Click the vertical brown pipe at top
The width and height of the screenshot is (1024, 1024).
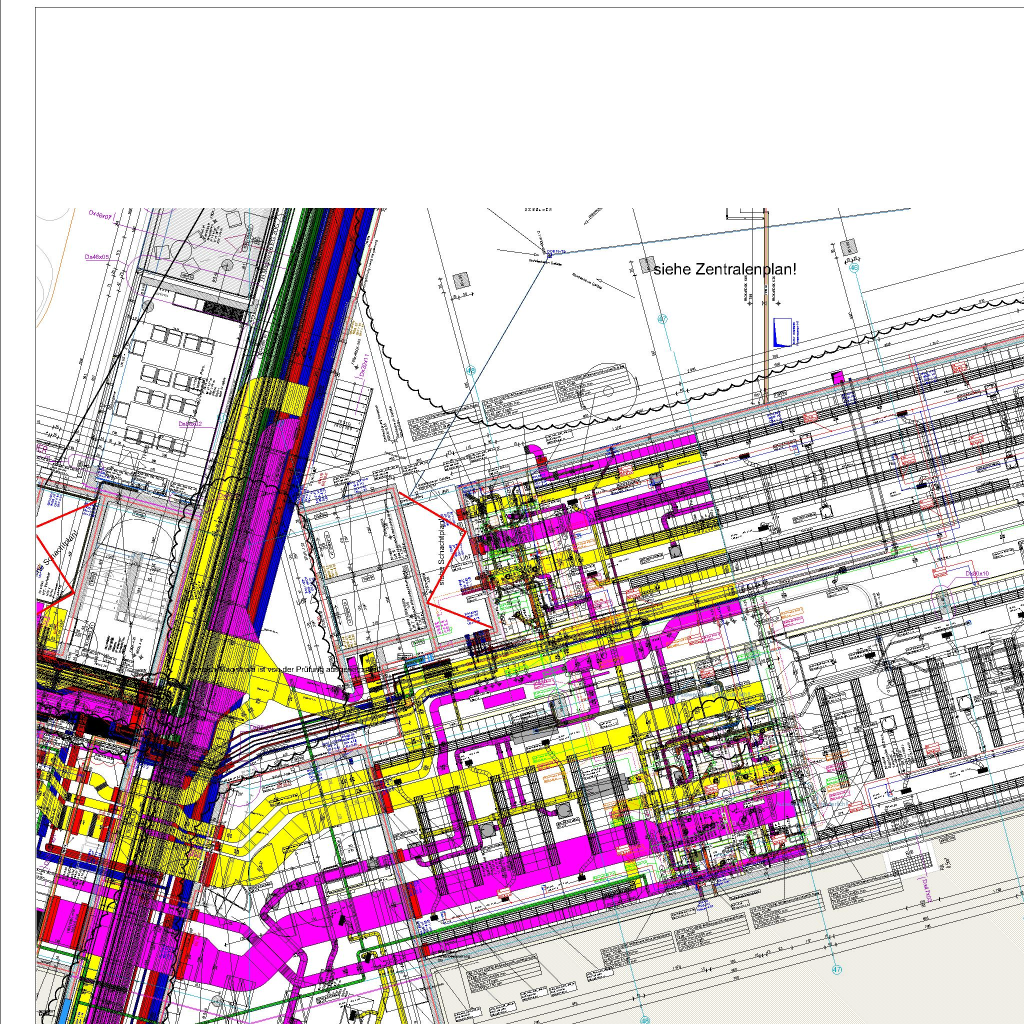(766, 300)
